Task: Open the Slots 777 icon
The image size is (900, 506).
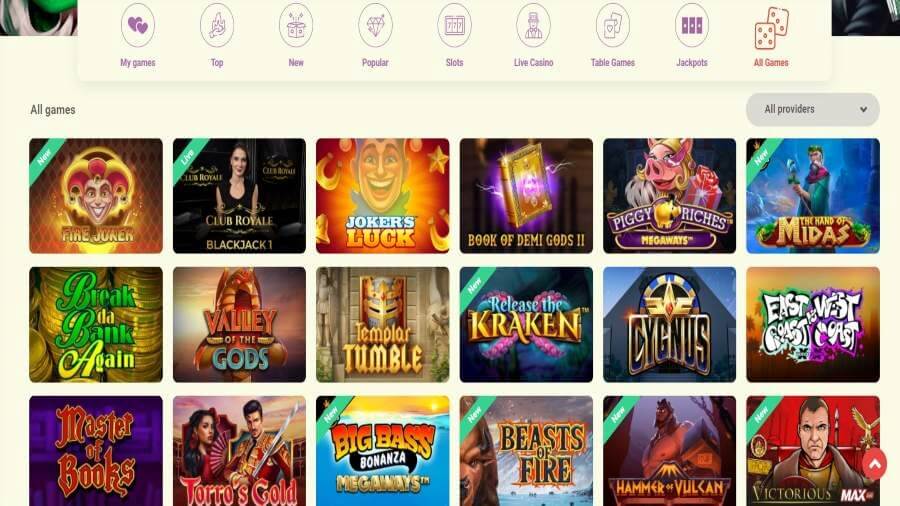Action: click(x=454, y=25)
